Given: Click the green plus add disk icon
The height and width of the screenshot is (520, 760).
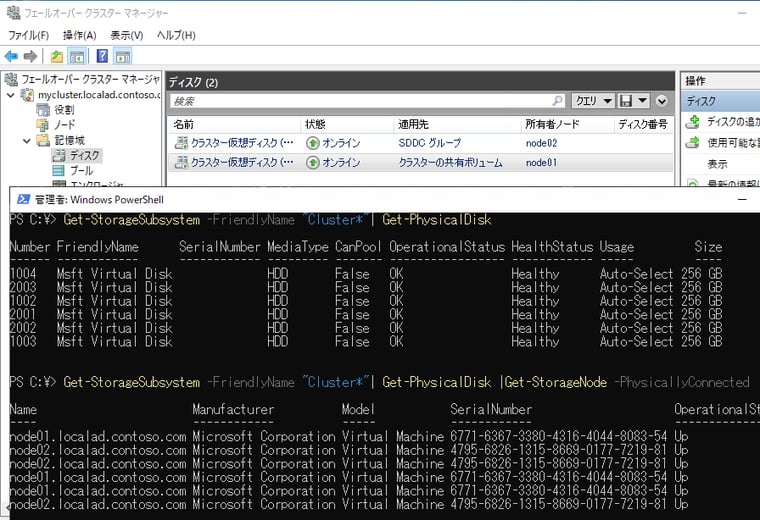Looking at the screenshot, I should pyautogui.click(x=693, y=122).
